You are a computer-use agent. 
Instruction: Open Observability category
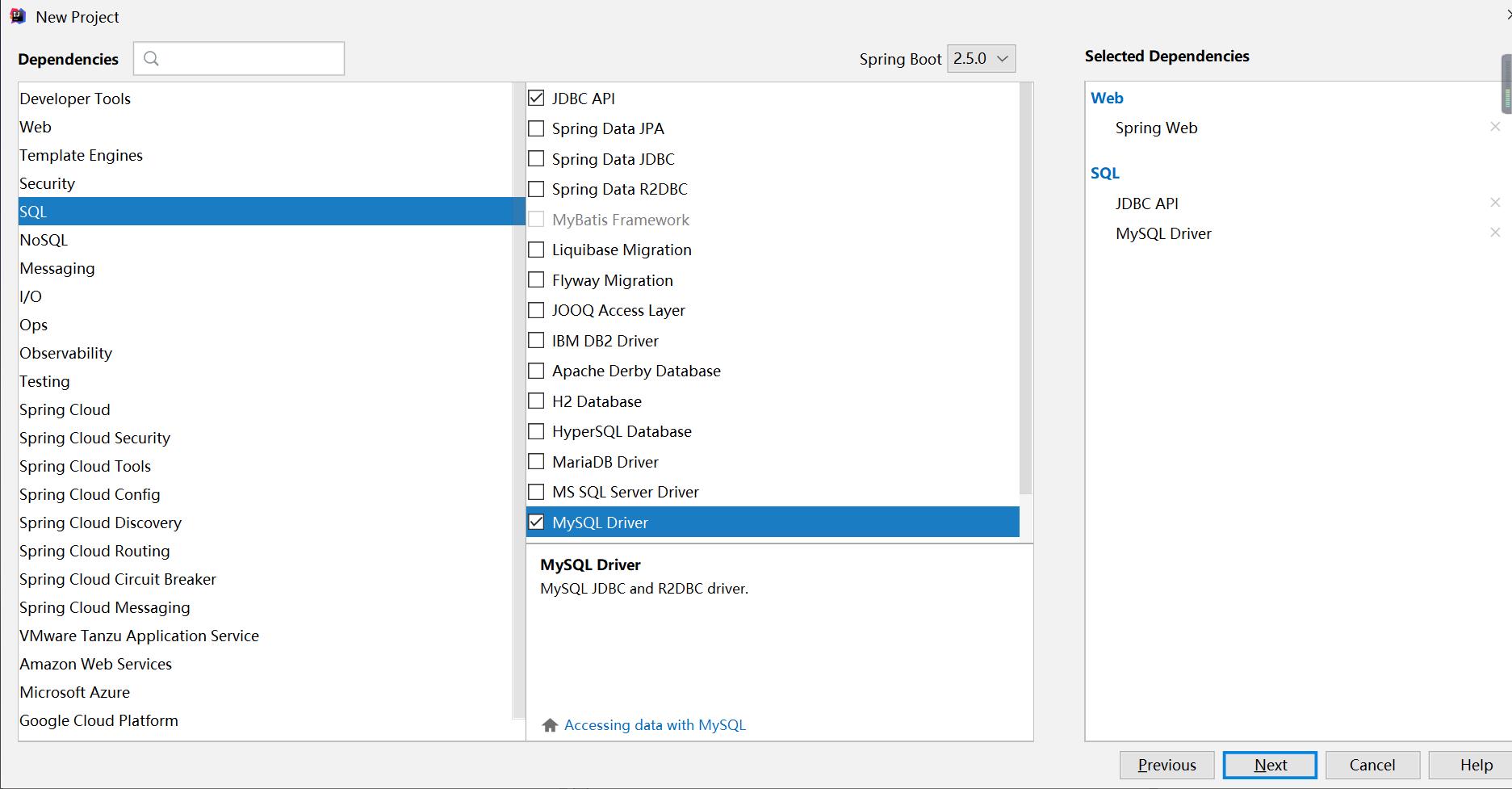coord(266,353)
